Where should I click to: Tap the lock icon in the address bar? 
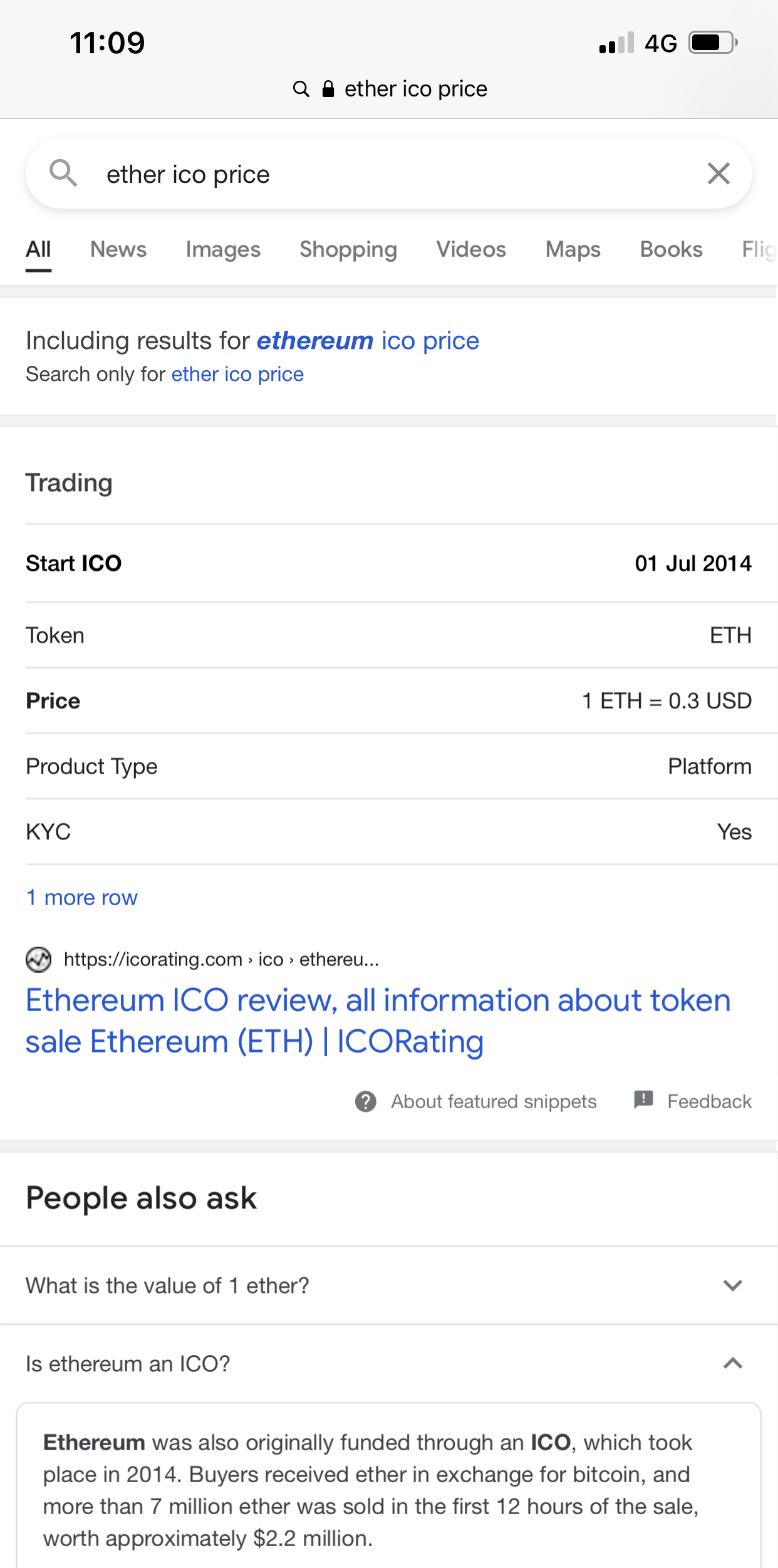[328, 89]
